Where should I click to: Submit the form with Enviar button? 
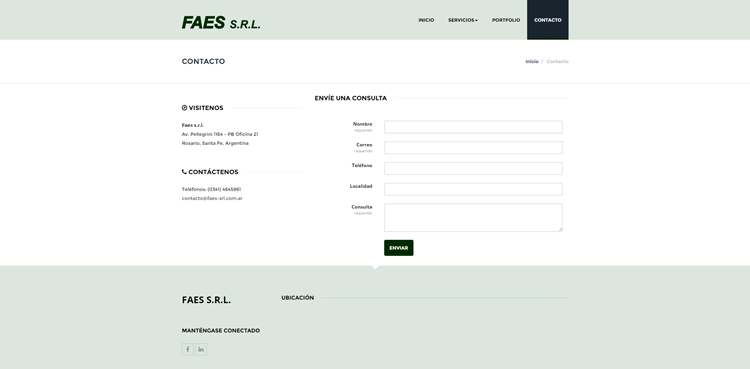point(398,248)
